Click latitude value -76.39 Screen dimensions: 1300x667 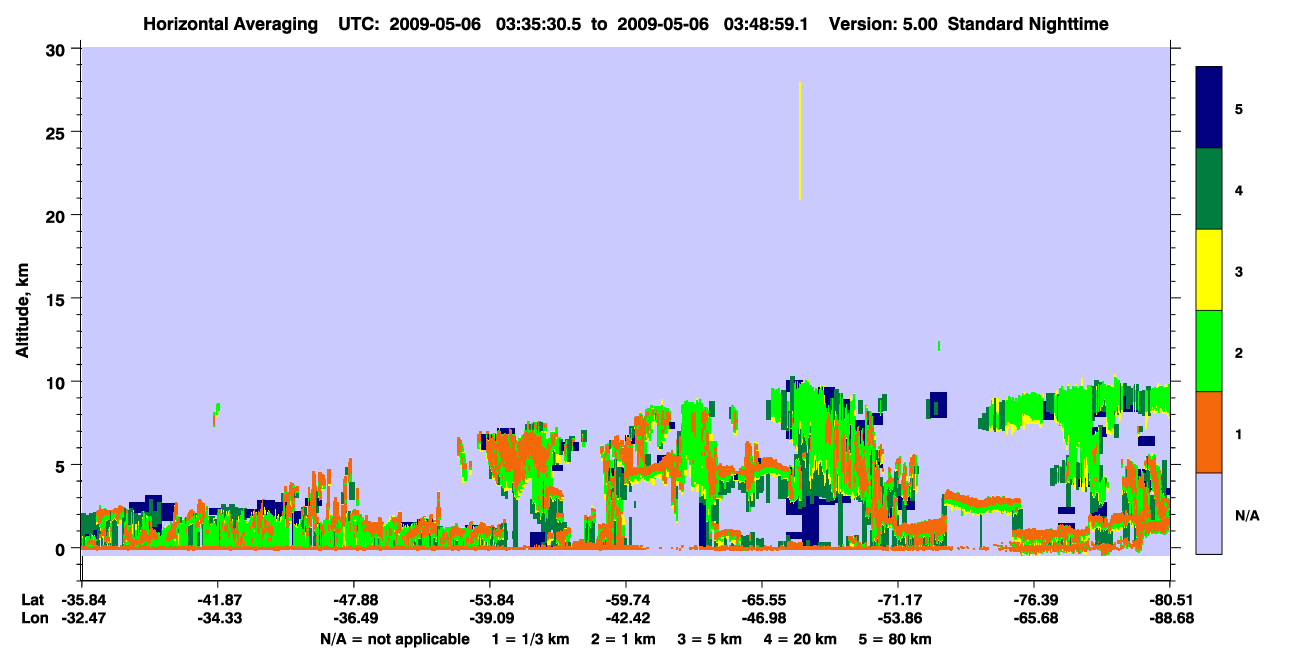click(x=1035, y=600)
